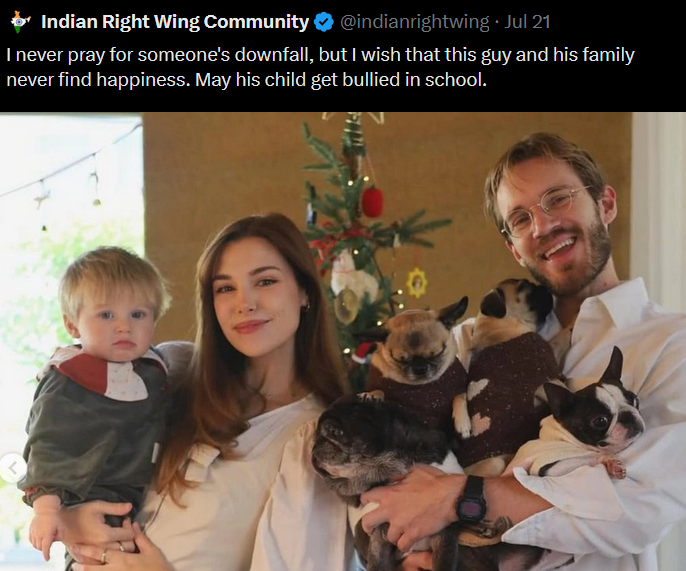Click the tweet text about someone's downfall
Screen dimensions: 686x571
click(320, 67)
